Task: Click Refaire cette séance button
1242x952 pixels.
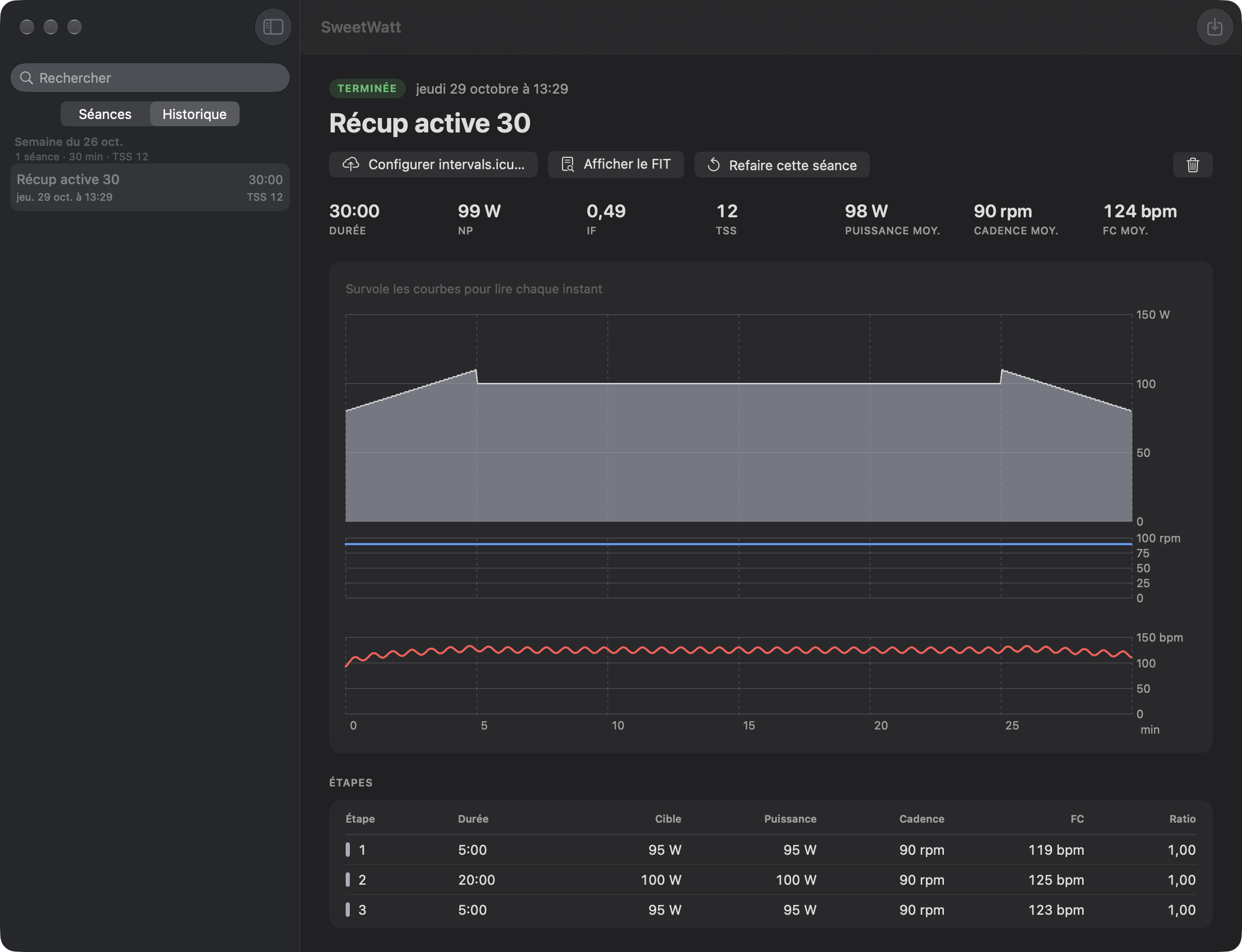Action: pyautogui.click(x=782, y=165)
